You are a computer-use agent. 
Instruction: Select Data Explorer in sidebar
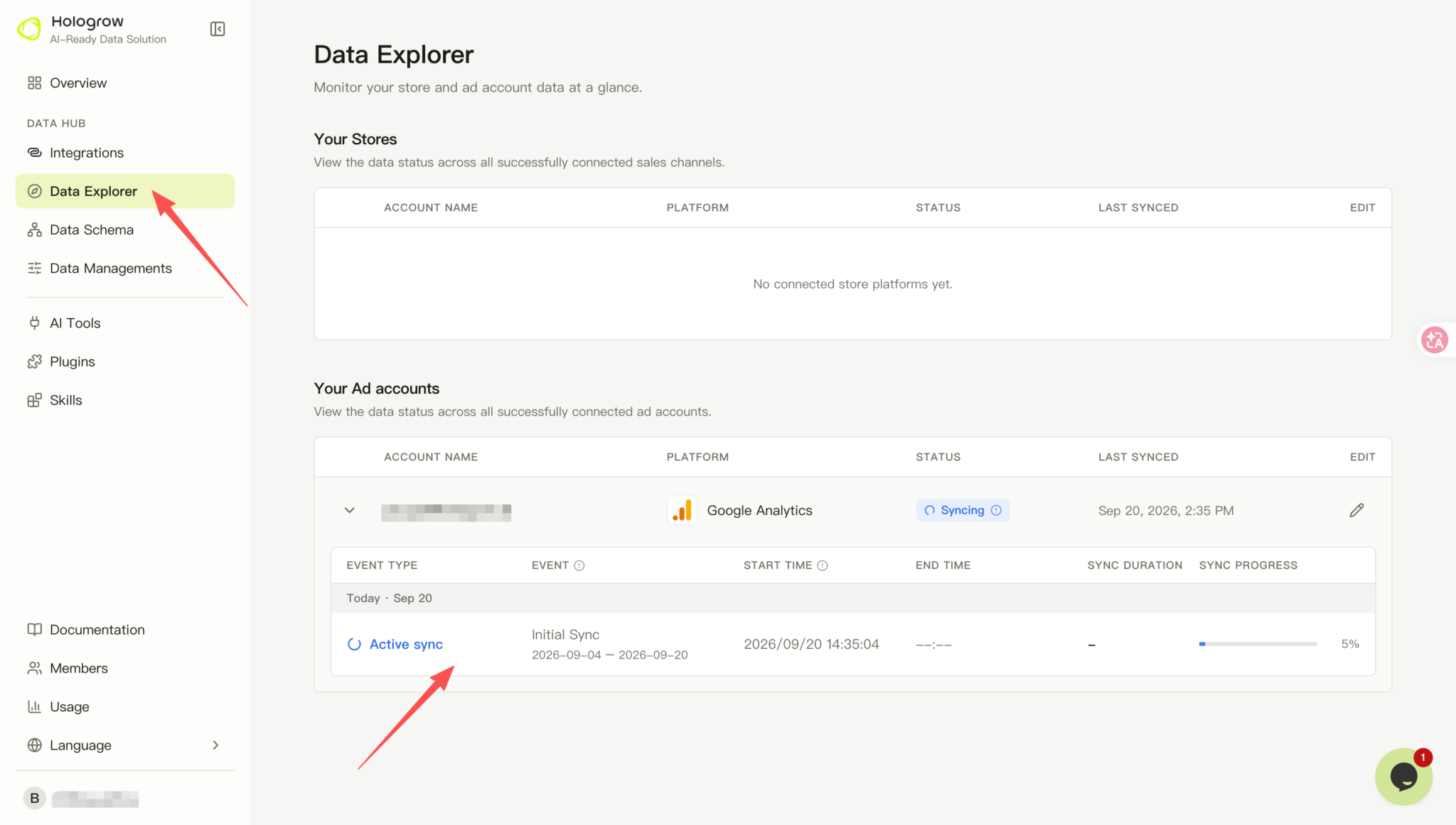coord(125,191)
